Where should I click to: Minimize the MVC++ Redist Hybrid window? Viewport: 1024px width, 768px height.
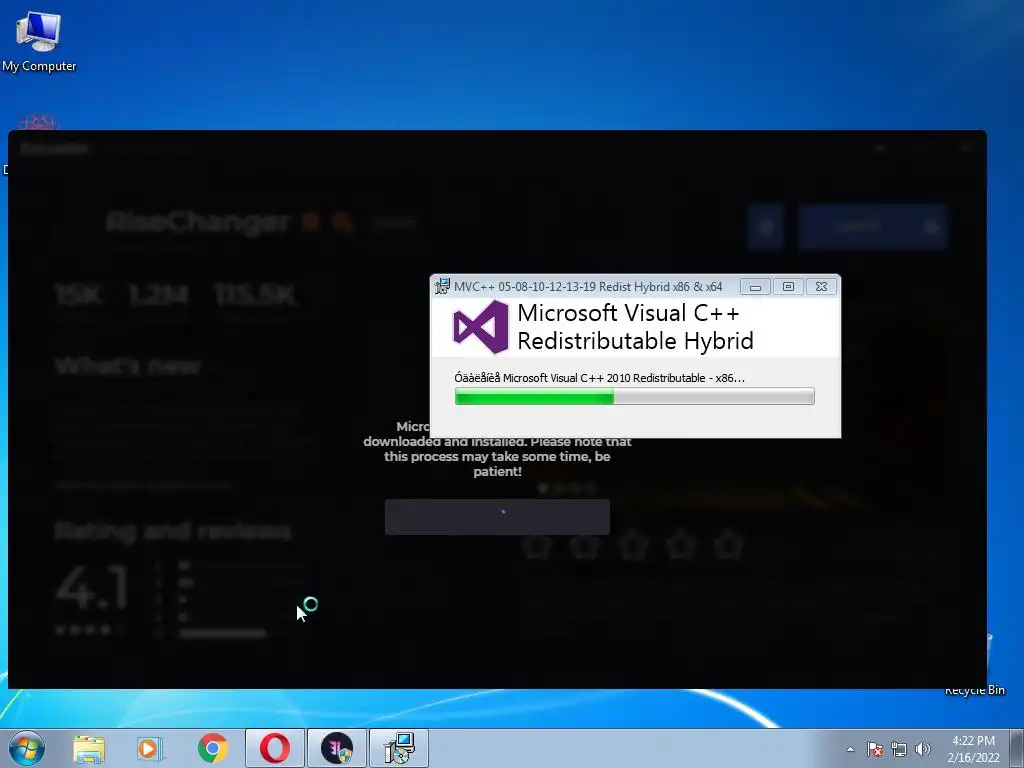tap(756, 287)
